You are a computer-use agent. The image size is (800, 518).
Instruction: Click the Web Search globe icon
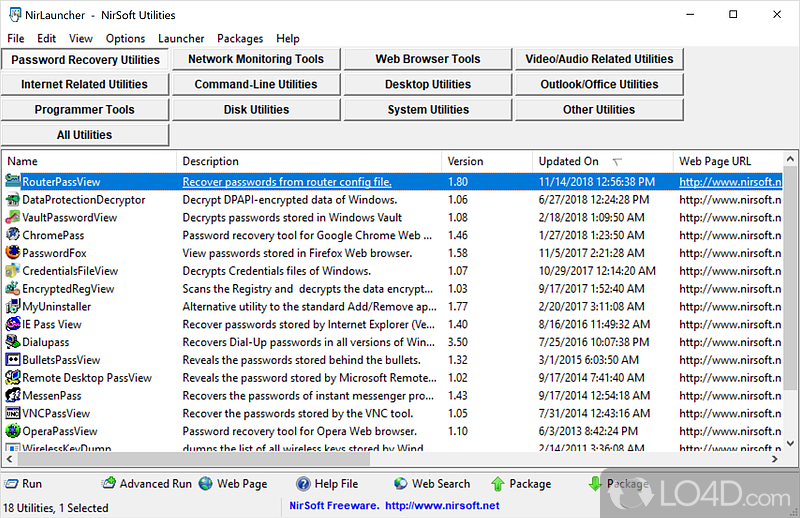400,484
